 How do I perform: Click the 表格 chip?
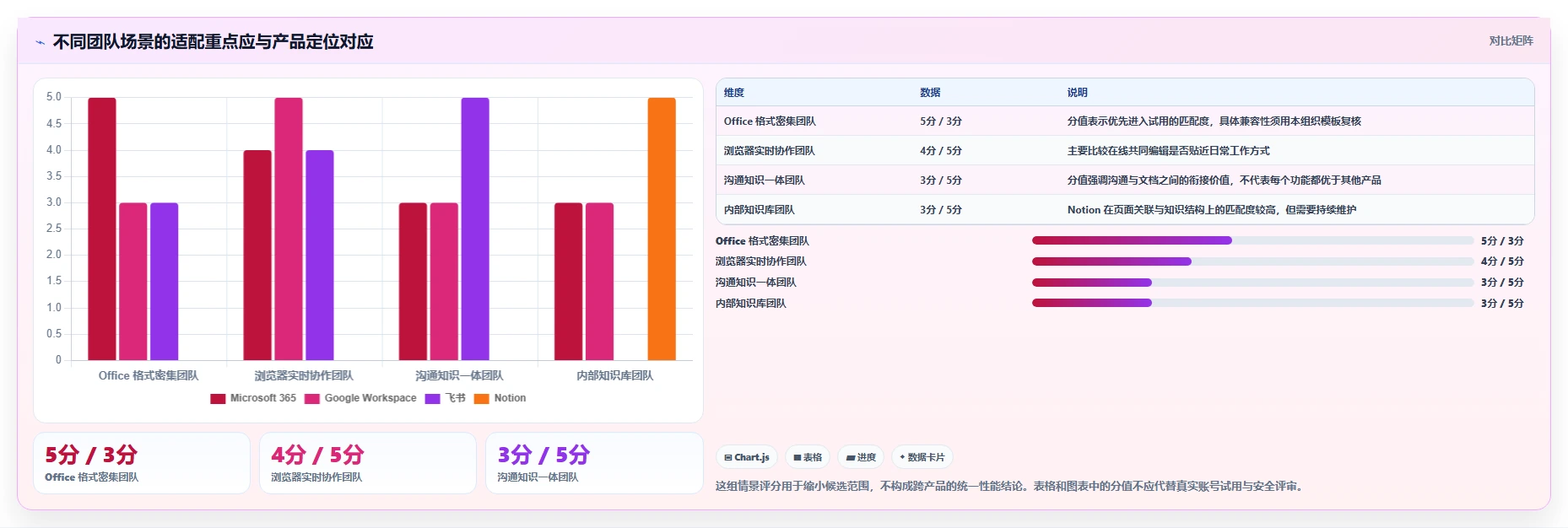coord(808,457)
